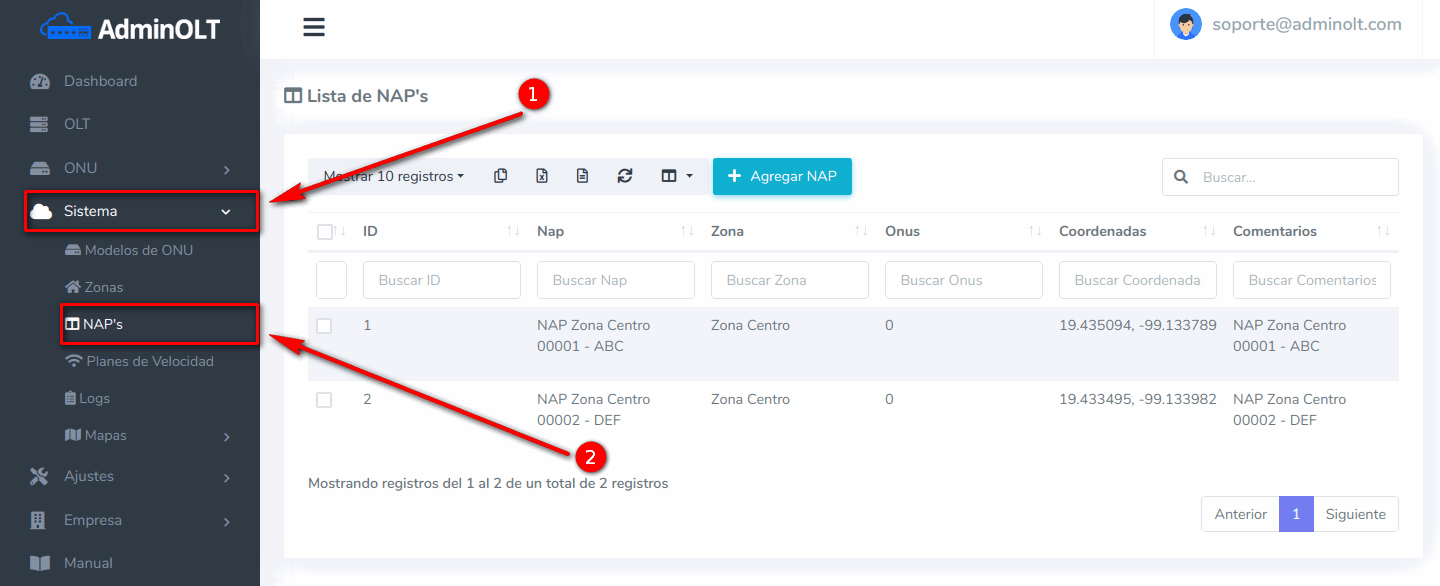The width and height of the screenshot is (1440, 586).
Task: Click the CSV file export icon
Action: [x=582, y=176]
